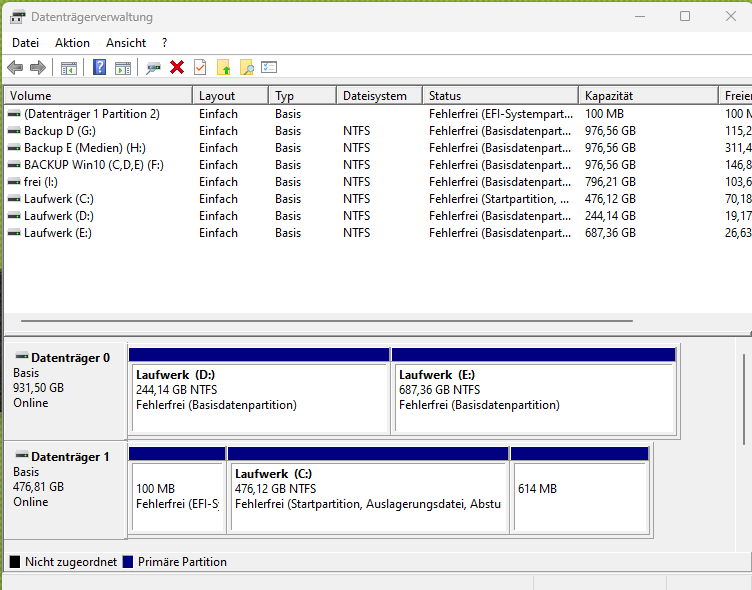Screen dimensions: 752x590
Task: Click the forward arrow toolbar icon
Action: (x=38, y=67)
